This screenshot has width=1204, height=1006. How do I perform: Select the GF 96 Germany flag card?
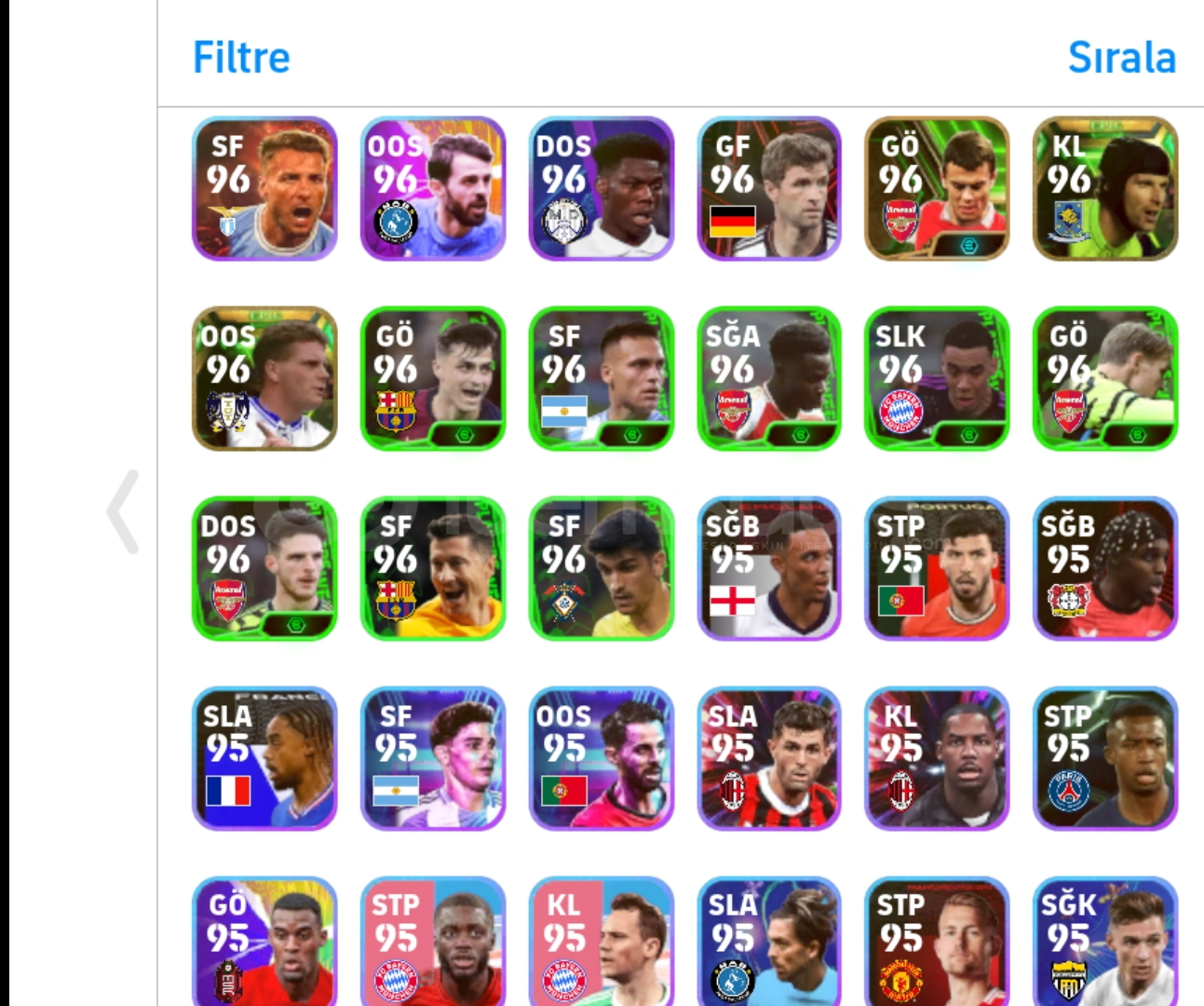point(769,188)
